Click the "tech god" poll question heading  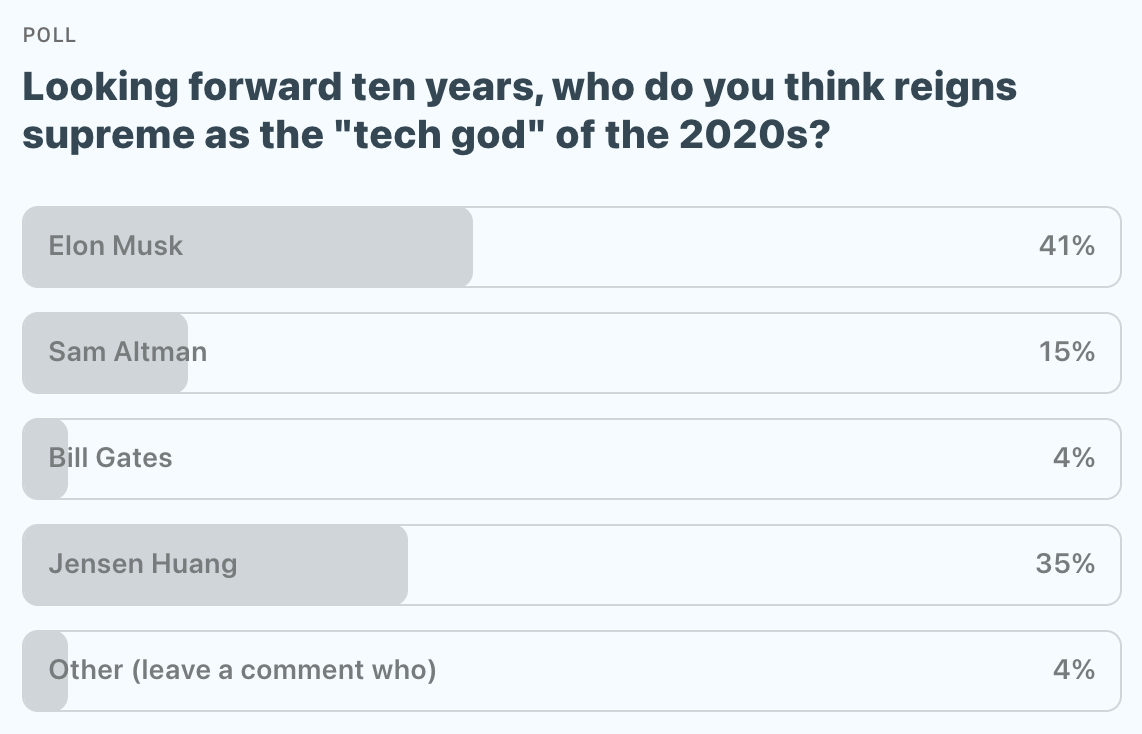click(520, 110)
